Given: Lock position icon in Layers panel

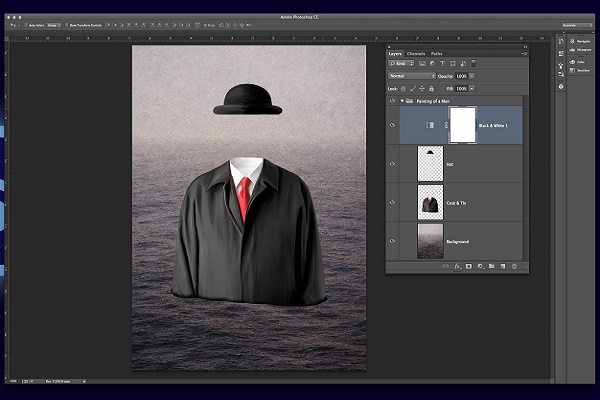Looking at the screenshot, I should click(x=422, y=88).
